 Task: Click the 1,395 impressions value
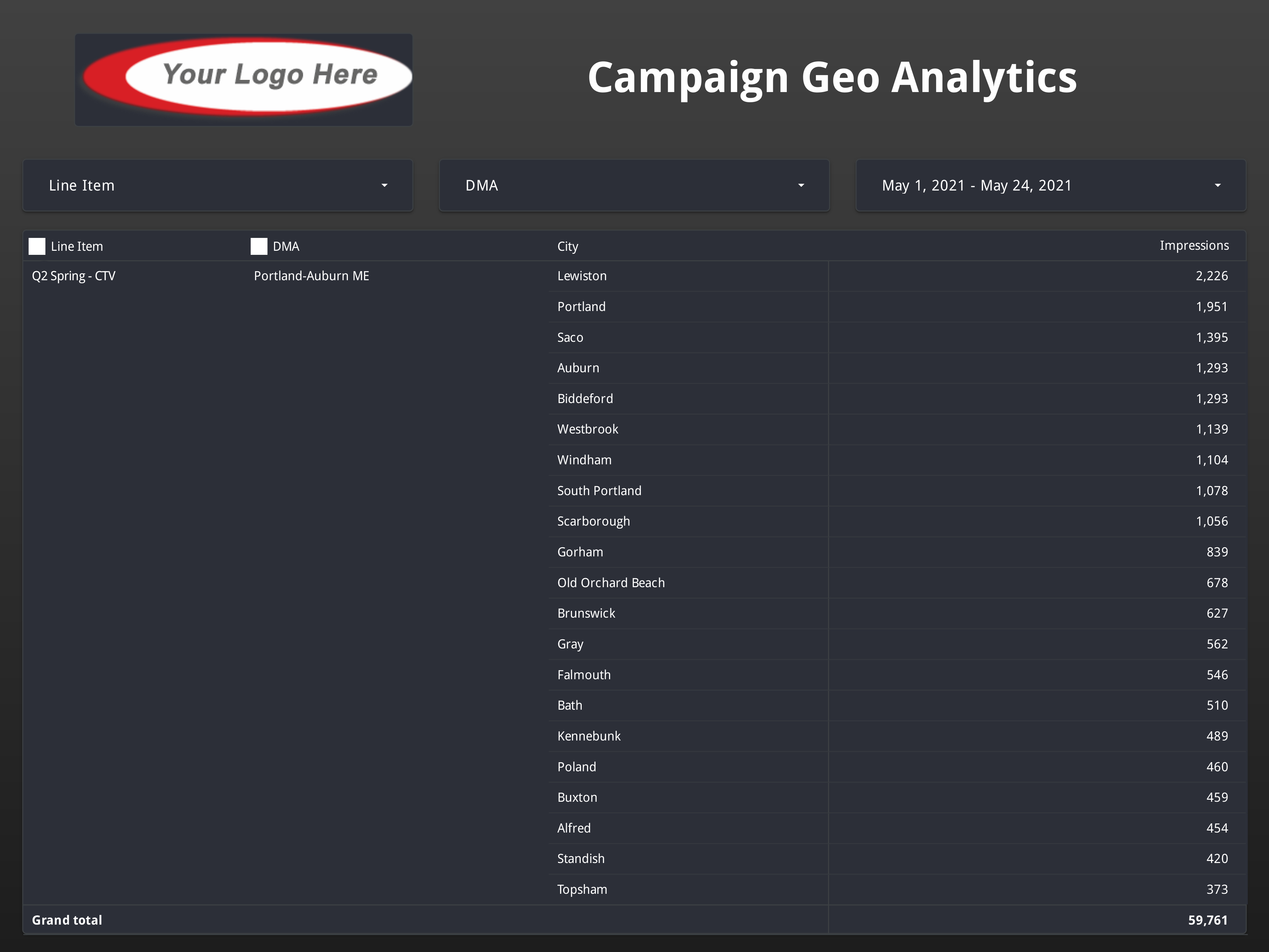coord(1211,337)
